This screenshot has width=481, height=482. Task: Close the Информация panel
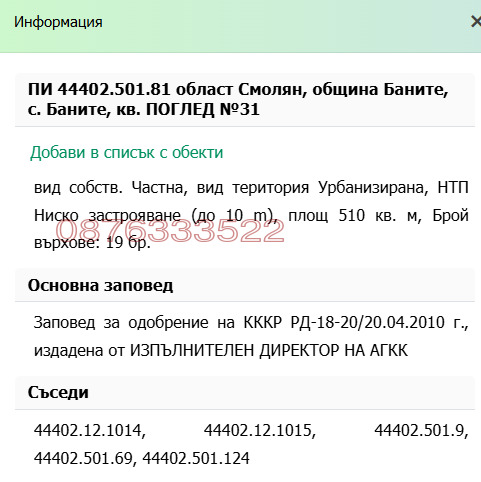pos(476,22)
